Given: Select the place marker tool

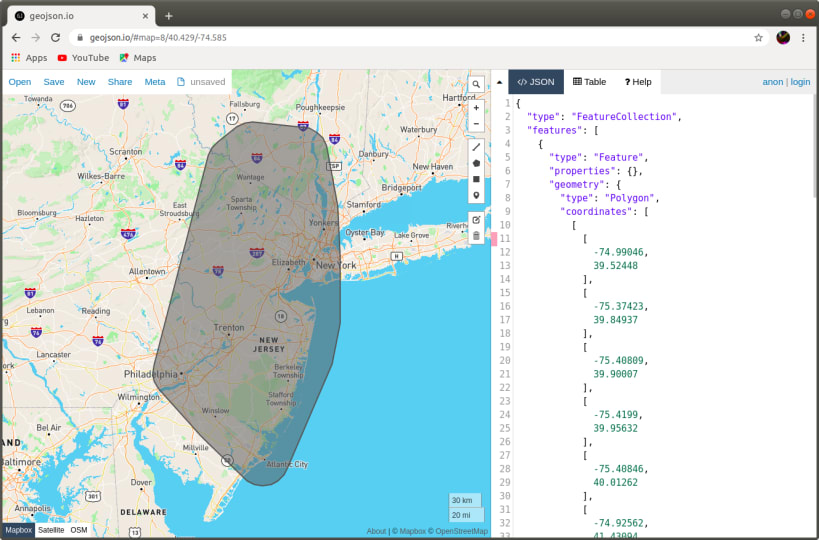Looking at the screenshot, I should [x=476, y=195].
